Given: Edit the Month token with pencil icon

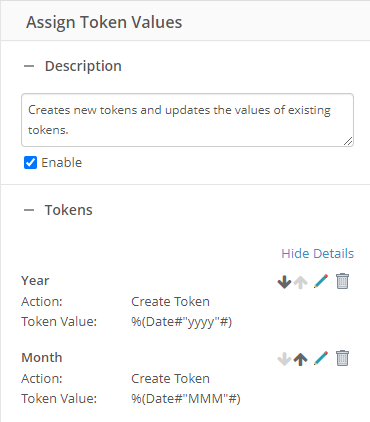Looking at the screenshot, I should tap(321, 358).
